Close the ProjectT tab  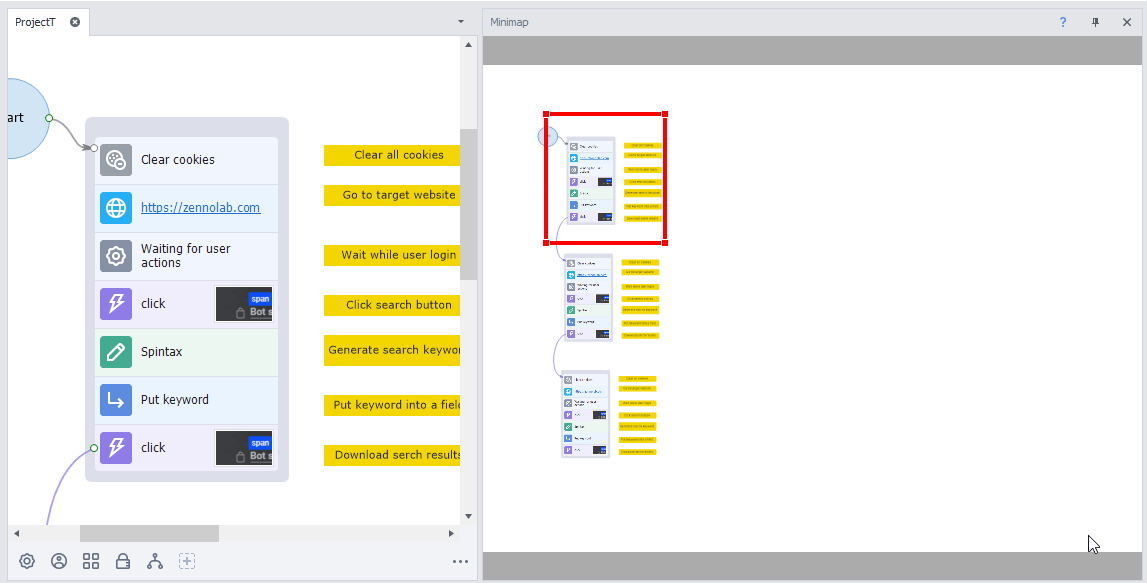75,22
